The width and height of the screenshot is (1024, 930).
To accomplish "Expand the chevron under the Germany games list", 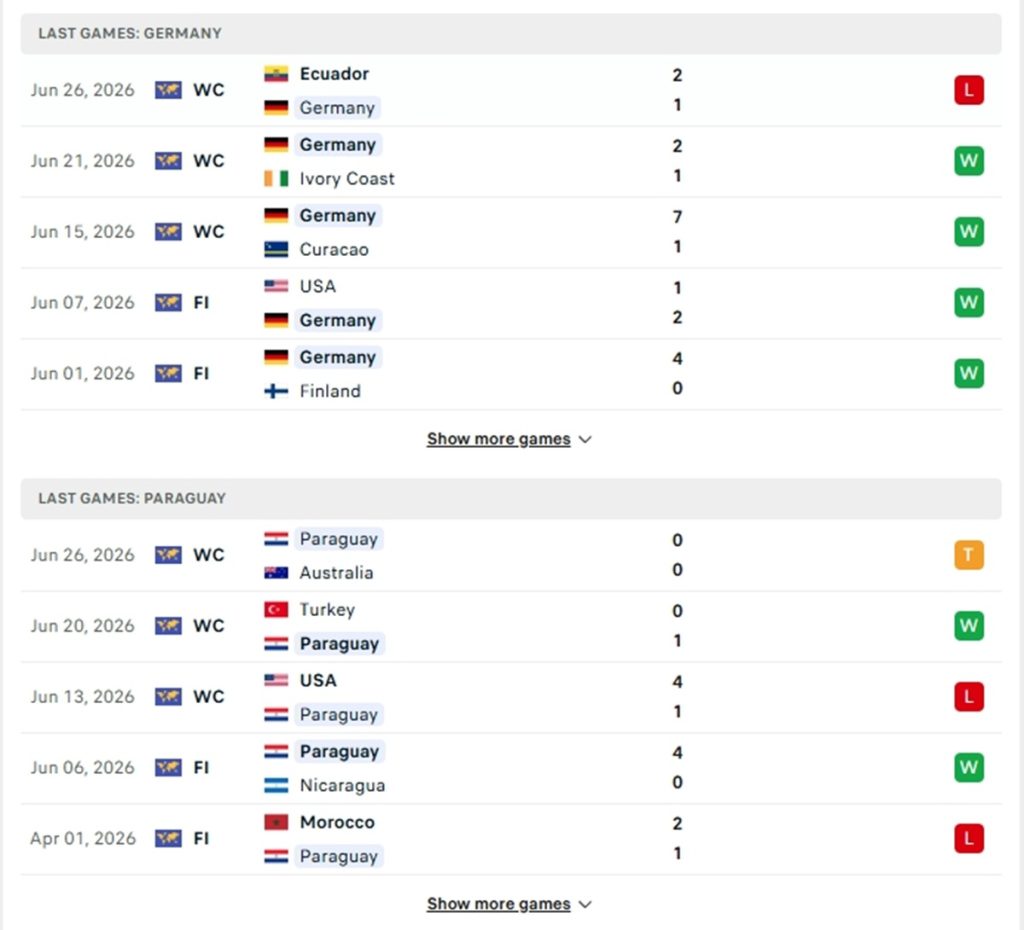I will coord(586,440).
